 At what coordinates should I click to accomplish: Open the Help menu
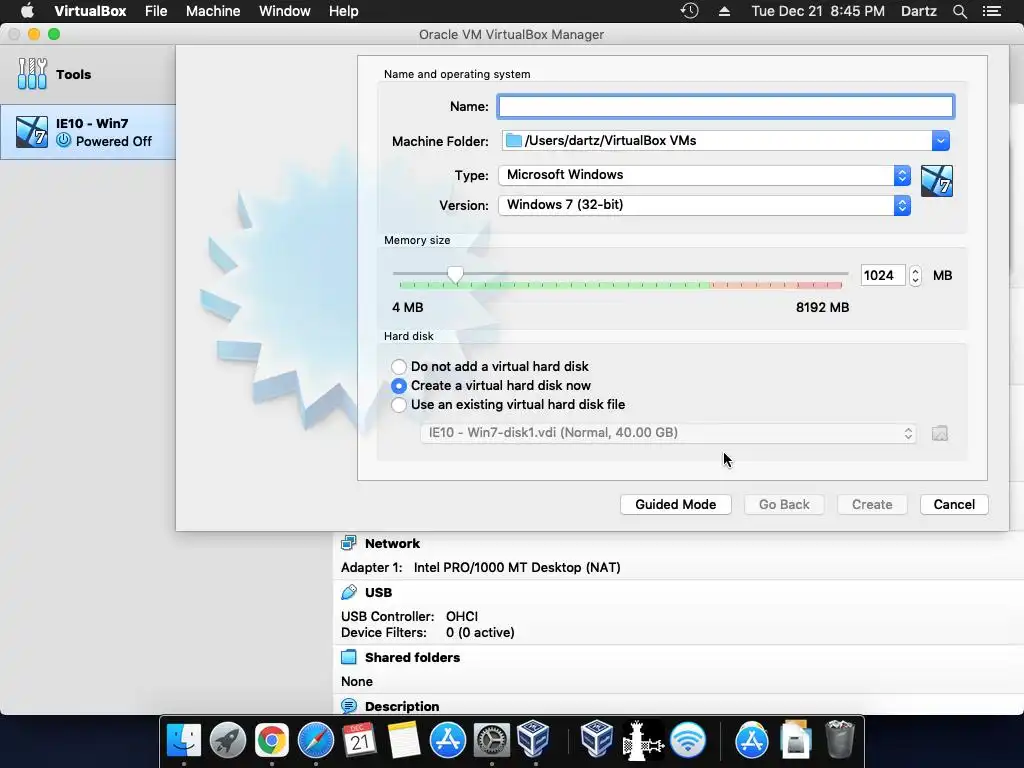pyautogui.click(x=344, y=11)
